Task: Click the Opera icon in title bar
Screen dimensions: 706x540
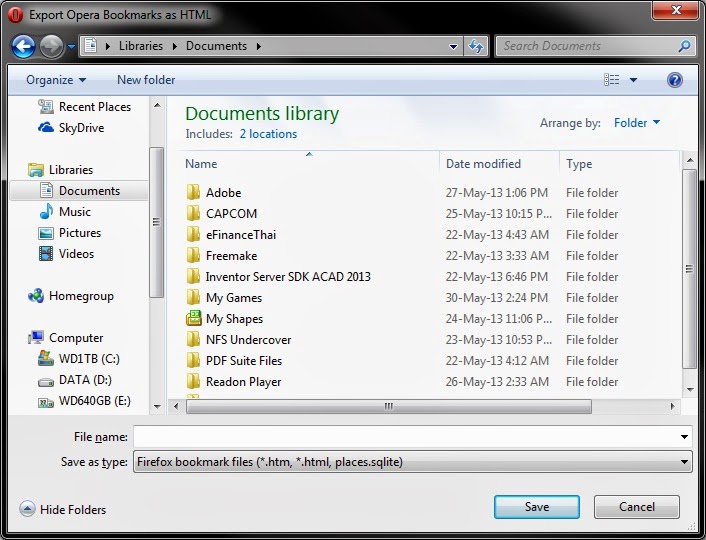Action: coord(15,15)
